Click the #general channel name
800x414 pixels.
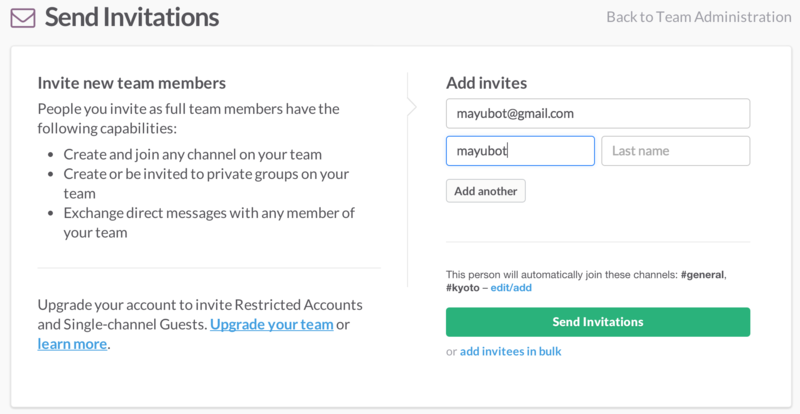pos(703,274)
